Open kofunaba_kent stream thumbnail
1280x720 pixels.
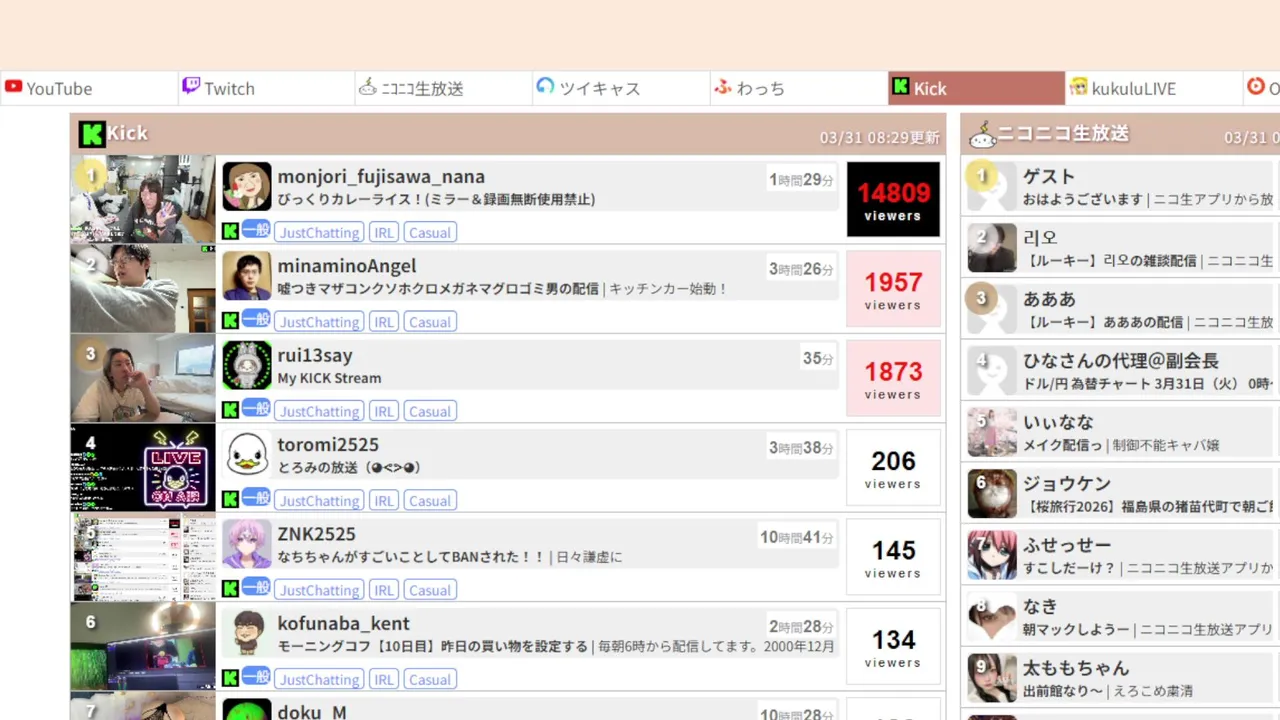tap(143, 646)
